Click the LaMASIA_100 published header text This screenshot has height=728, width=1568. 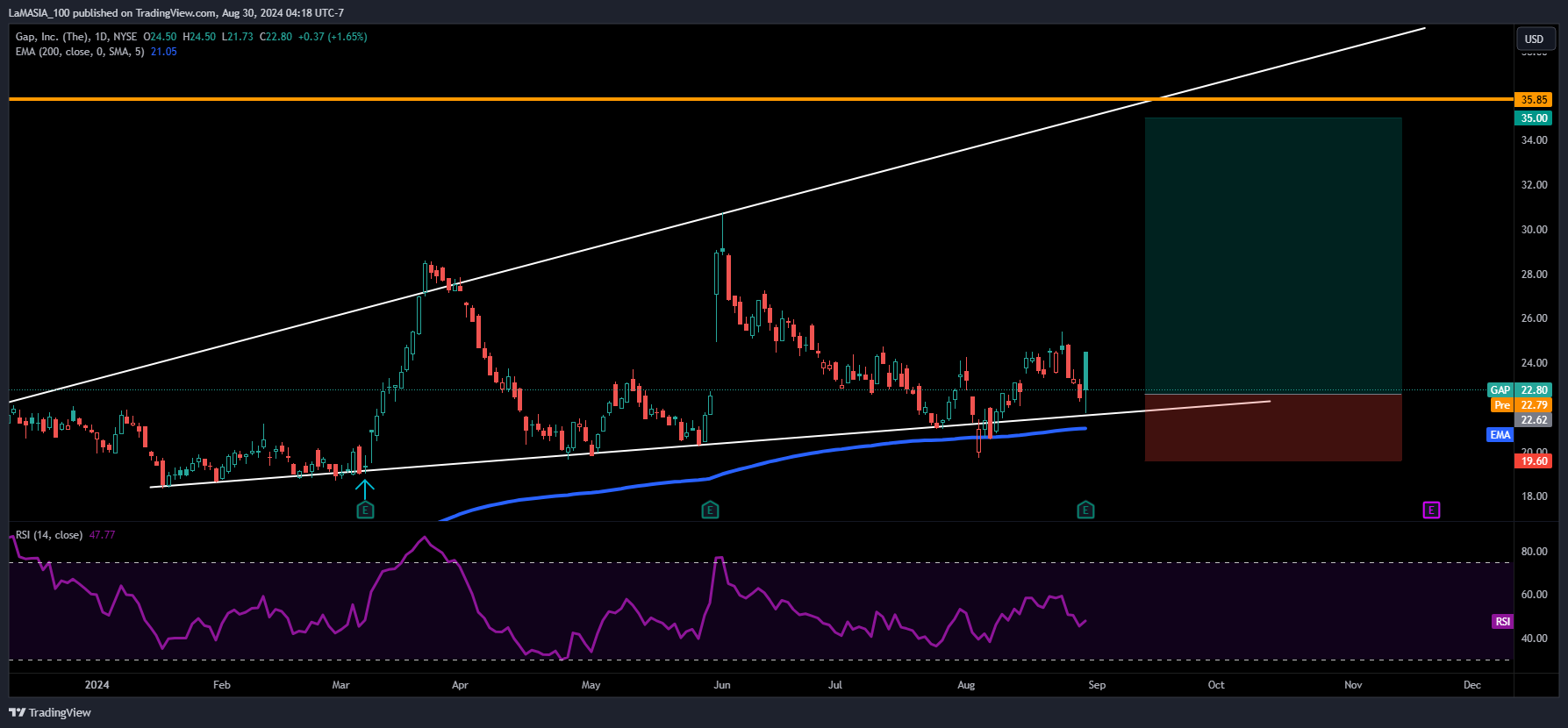(x=176, y=13)
